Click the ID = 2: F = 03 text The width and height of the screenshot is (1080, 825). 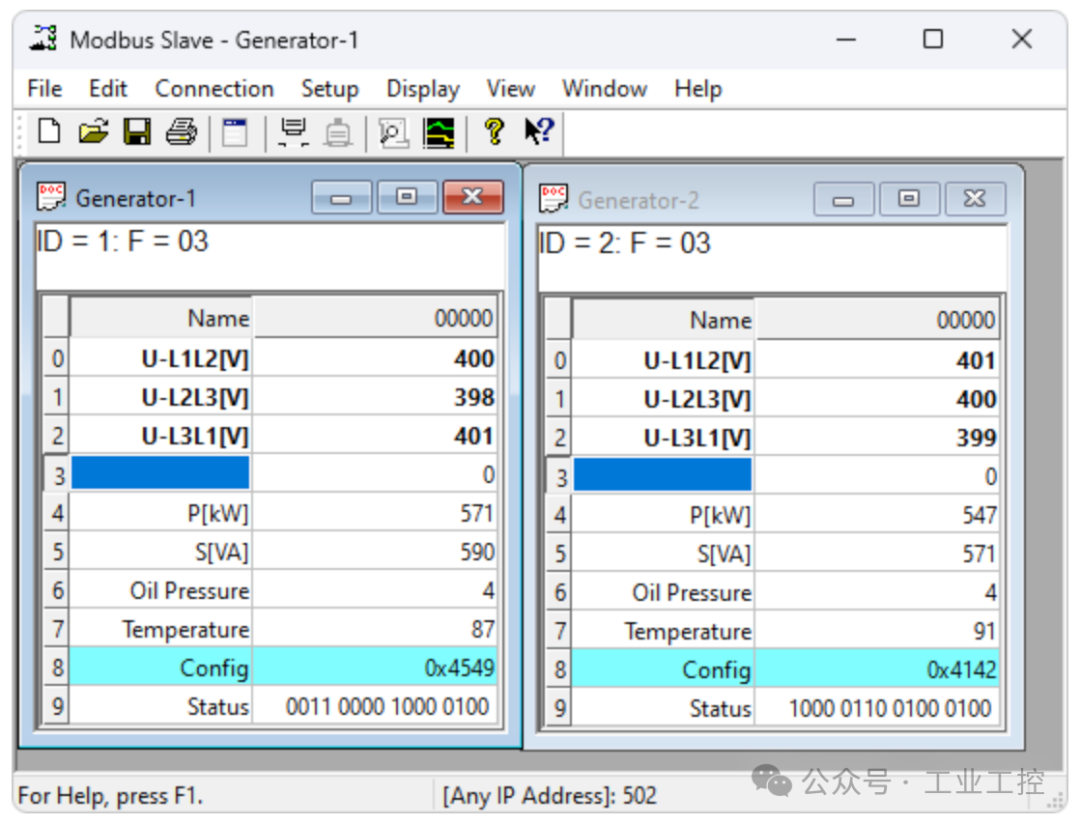pyautogui.click(x=625, y=243)
